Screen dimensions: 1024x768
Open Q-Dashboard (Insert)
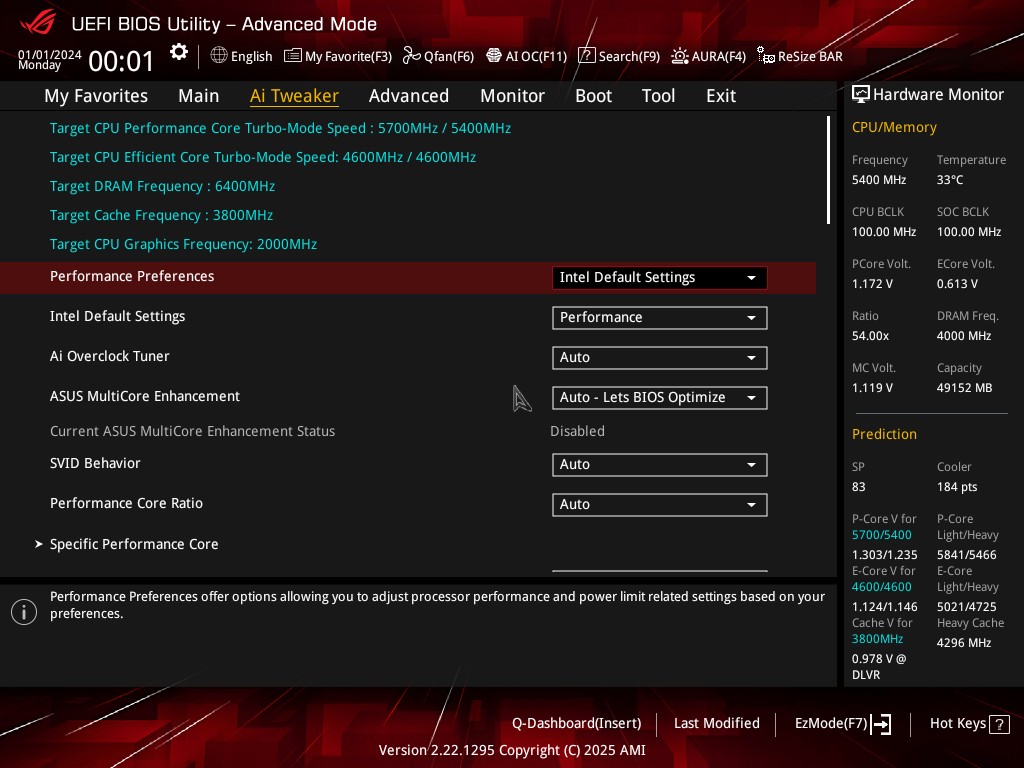[576, 724]
